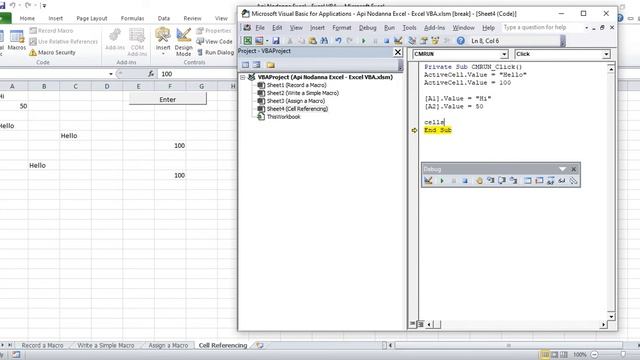Click View Code icon in Project pane
This screenshot has width=640, height=360.
coord(245,65)
